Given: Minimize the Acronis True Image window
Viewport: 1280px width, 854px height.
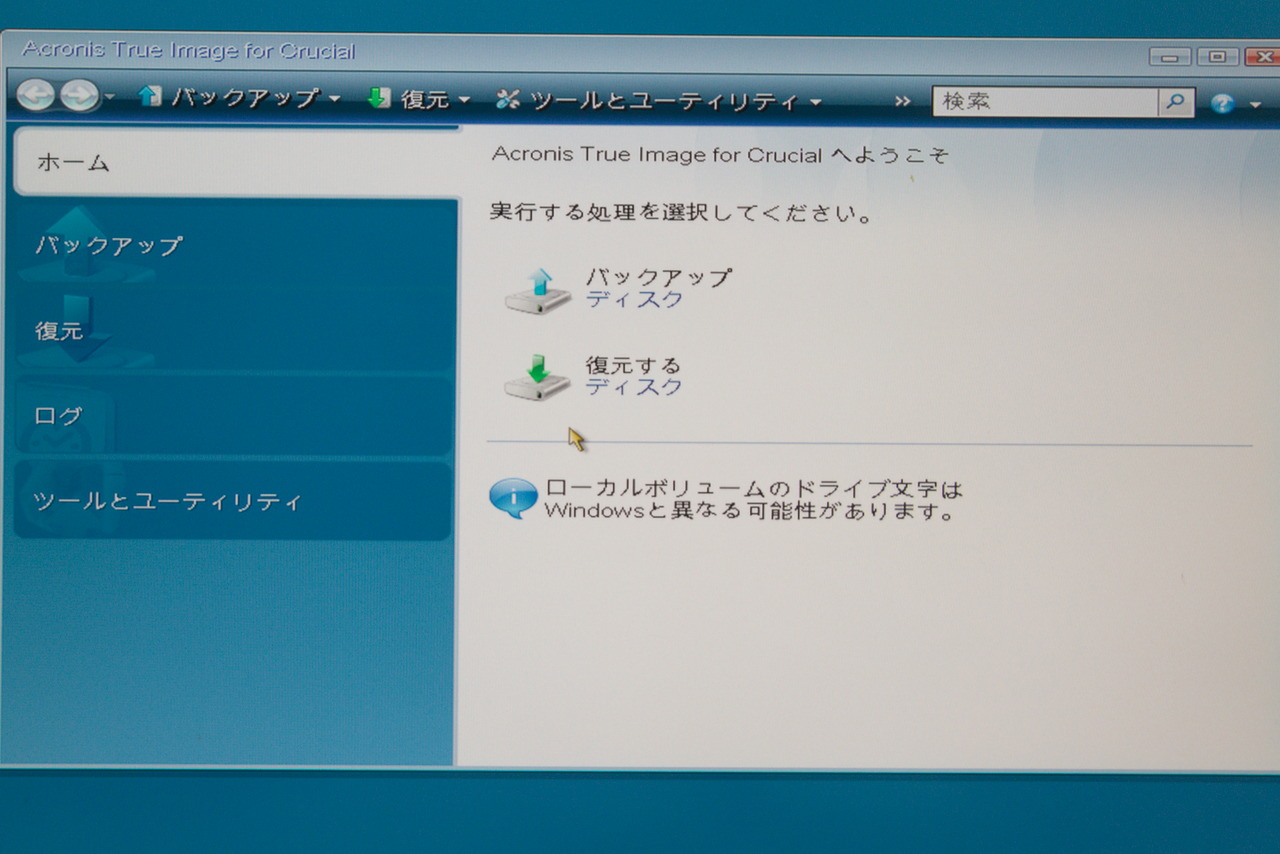Looking at the screenshot, I should [1170, 57].
